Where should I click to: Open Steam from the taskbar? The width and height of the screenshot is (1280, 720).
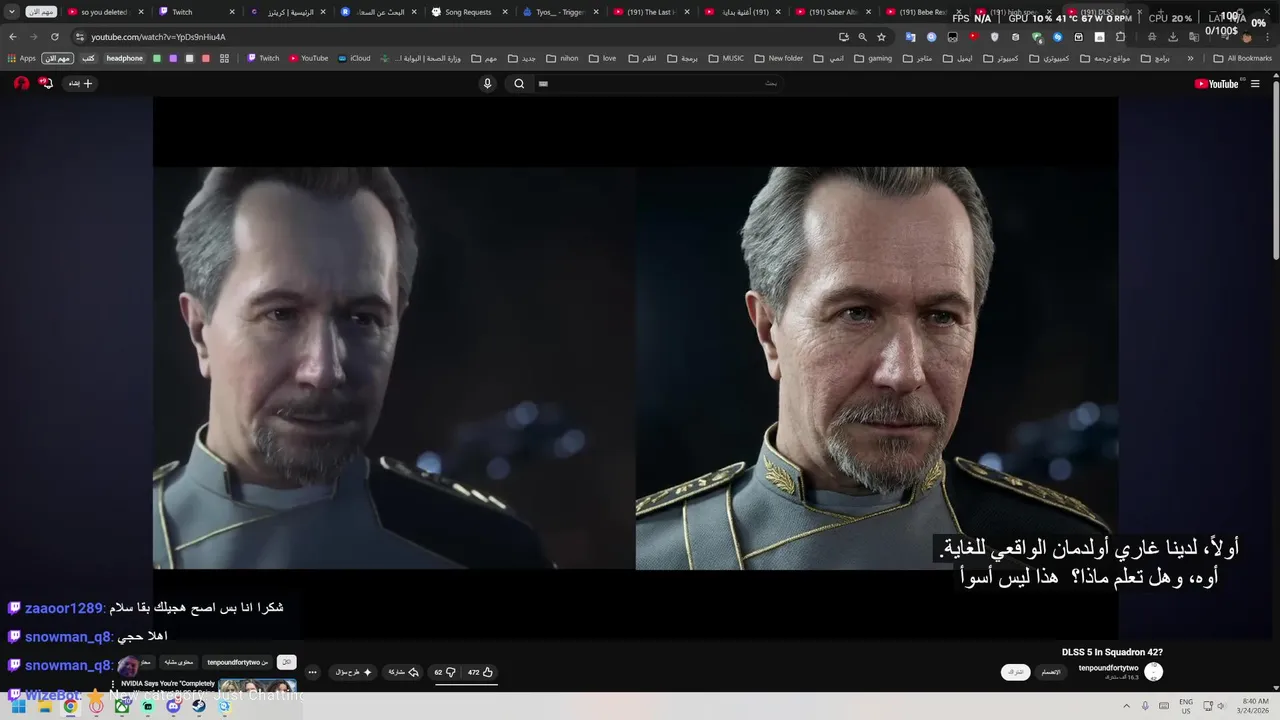click(x=199, y=706)
